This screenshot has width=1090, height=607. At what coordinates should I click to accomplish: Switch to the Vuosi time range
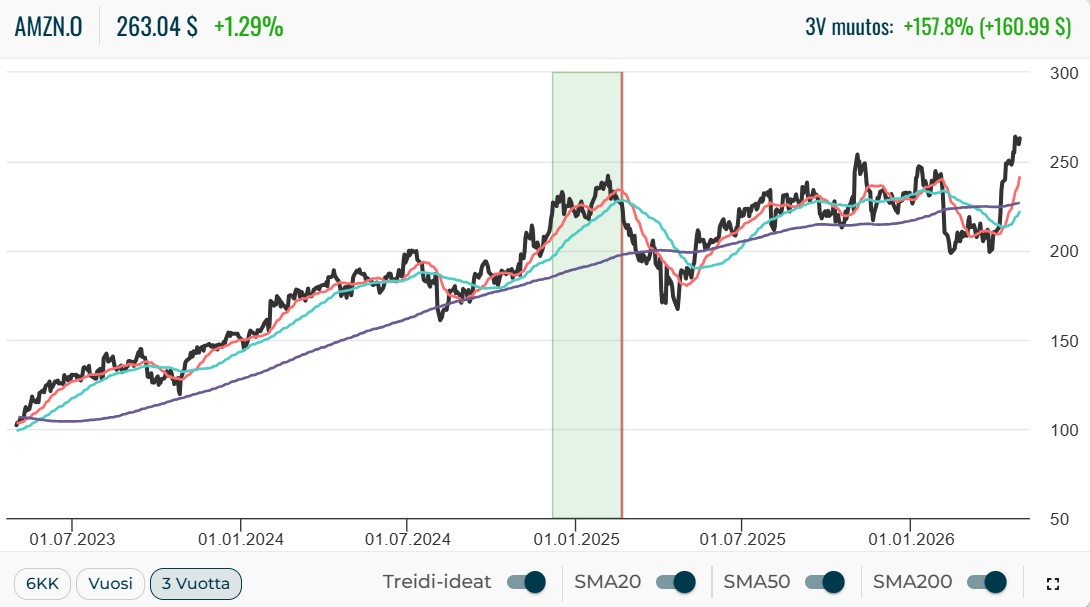[111, 583]
